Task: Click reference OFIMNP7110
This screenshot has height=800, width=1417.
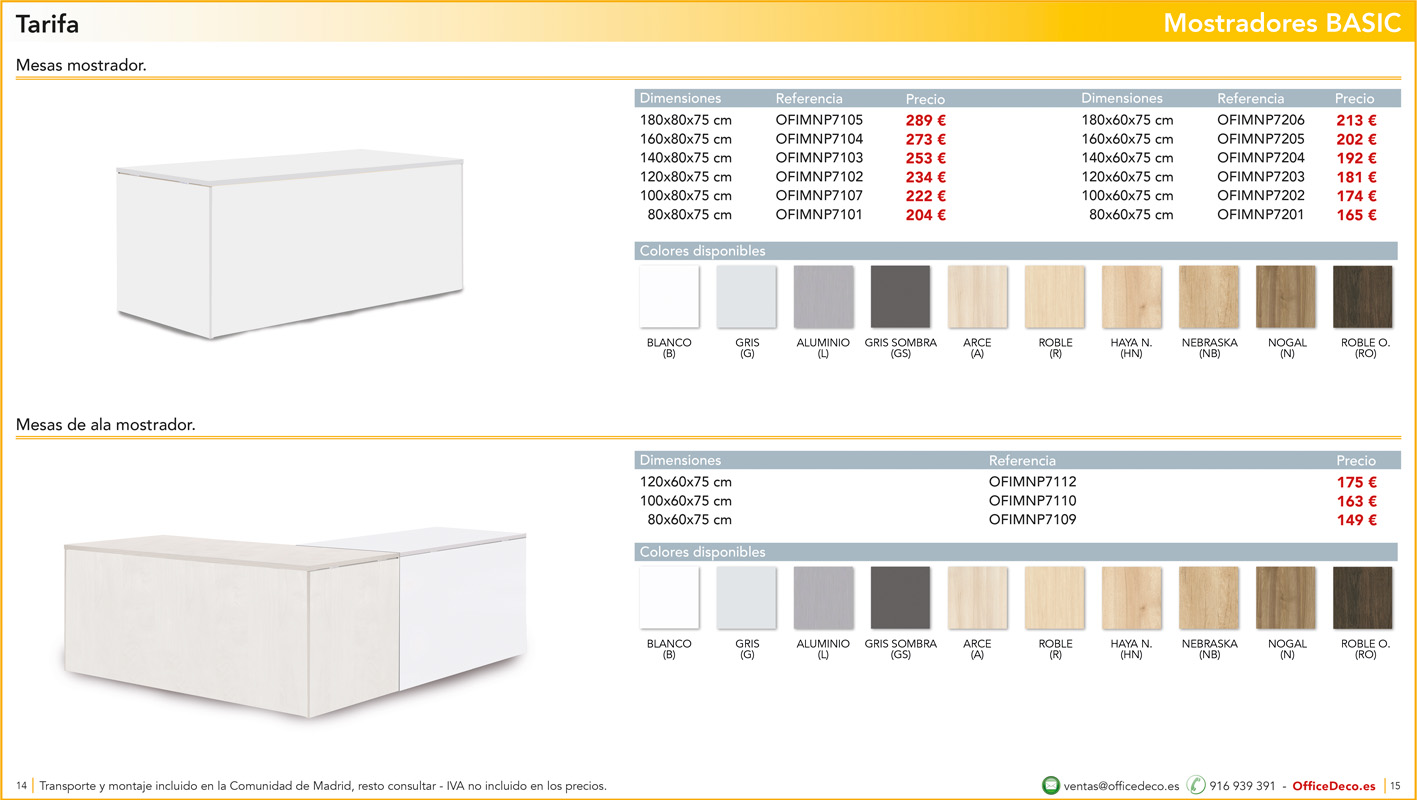Action: [x=1033, y=501]
